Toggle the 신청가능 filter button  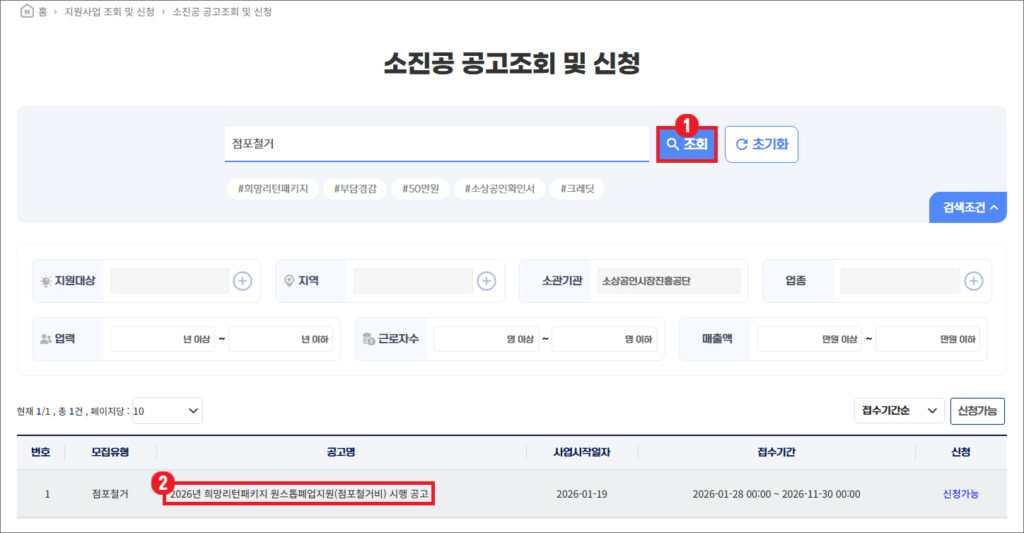click(977, 411)
